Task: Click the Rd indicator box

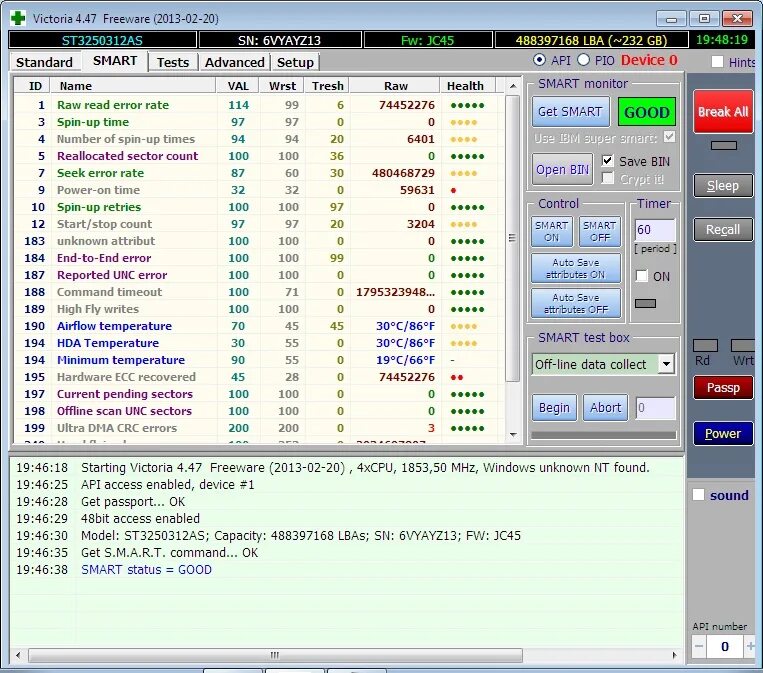Action: pyautogui.click(x=705, y=346)
